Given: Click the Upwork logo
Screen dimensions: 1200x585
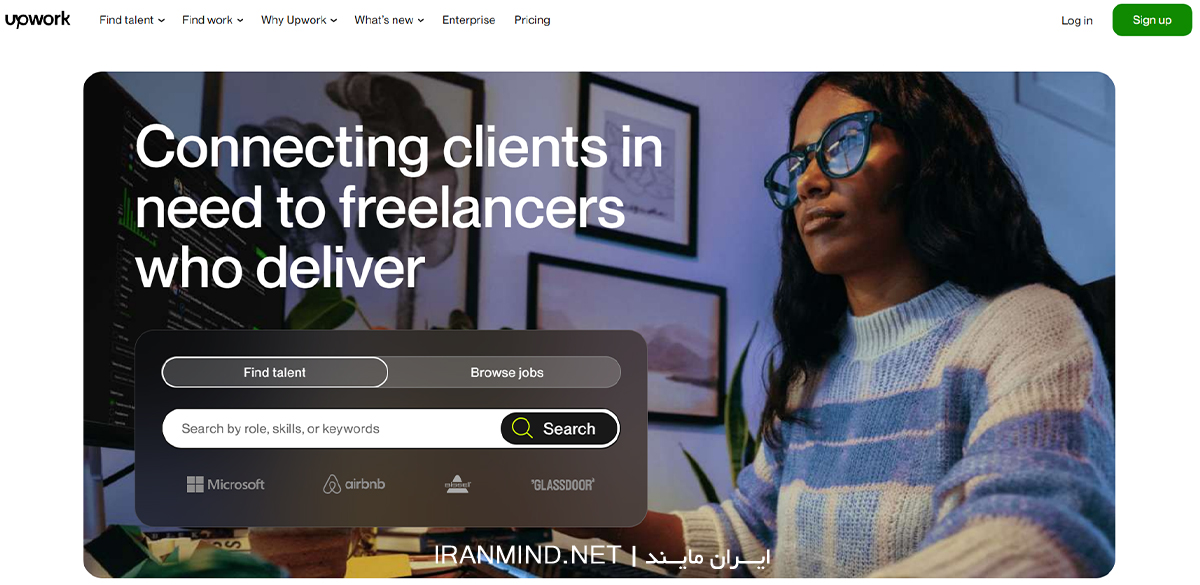Looking at the screenshot, I should (38, 20).
